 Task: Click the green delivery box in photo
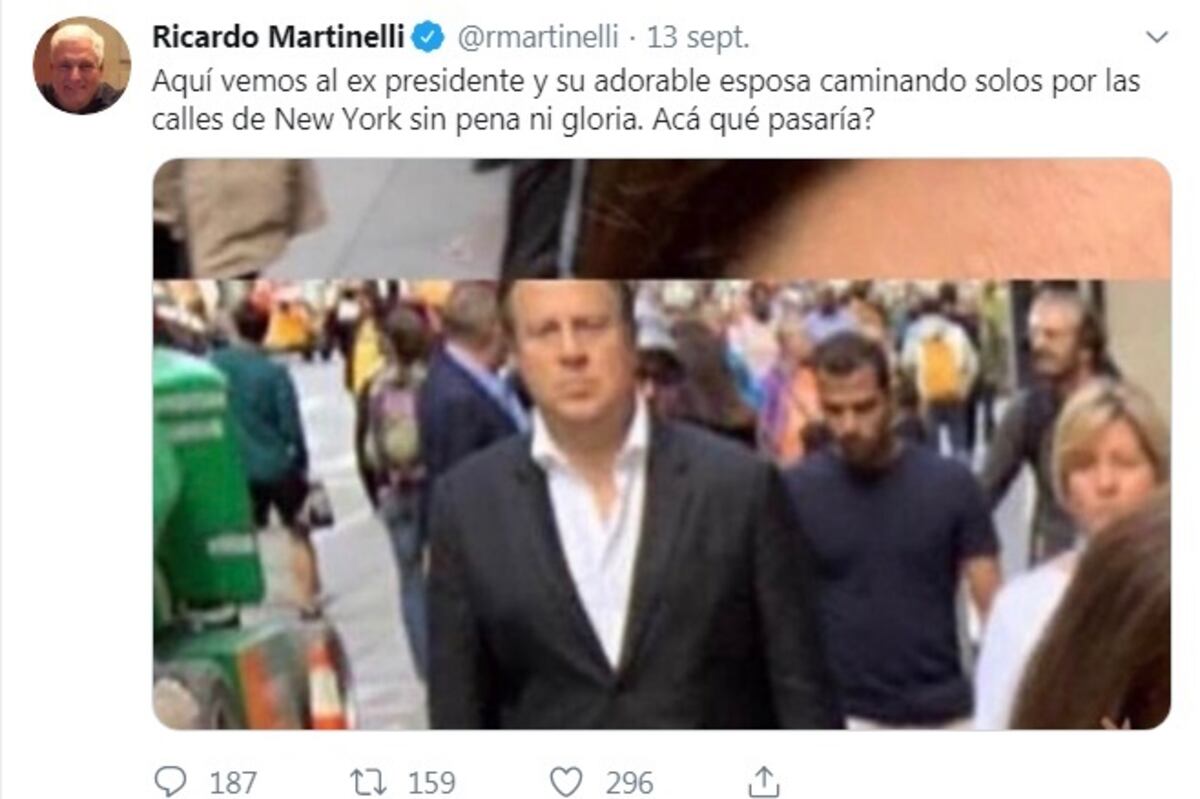coord(205,480)
